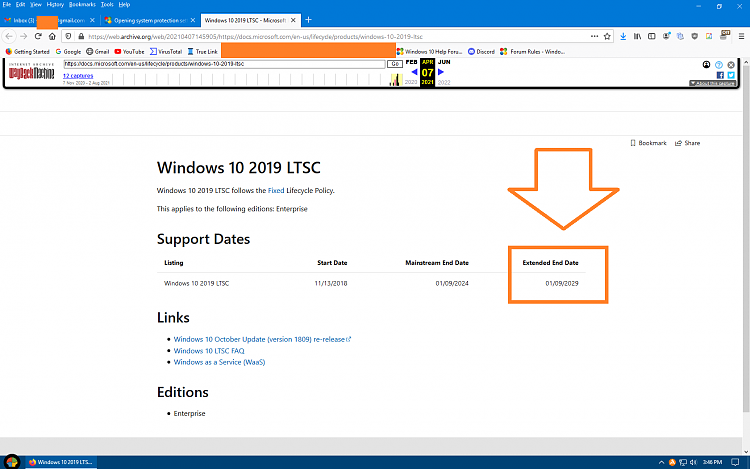
Task: Bookmark this page with the star
Action: coord(607,36)
